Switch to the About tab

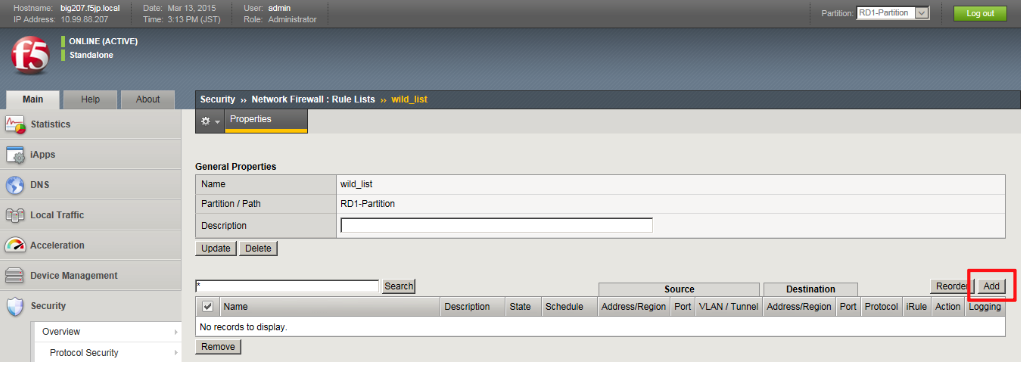pyautogui.click(x=148, y=99)
